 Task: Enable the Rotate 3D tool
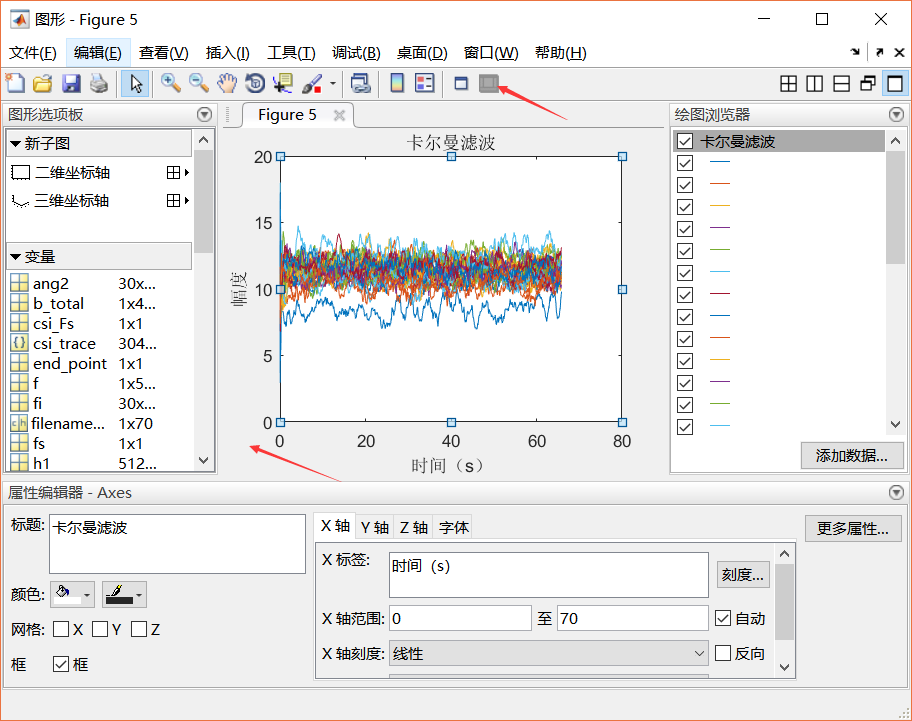[x=255, y=84]
